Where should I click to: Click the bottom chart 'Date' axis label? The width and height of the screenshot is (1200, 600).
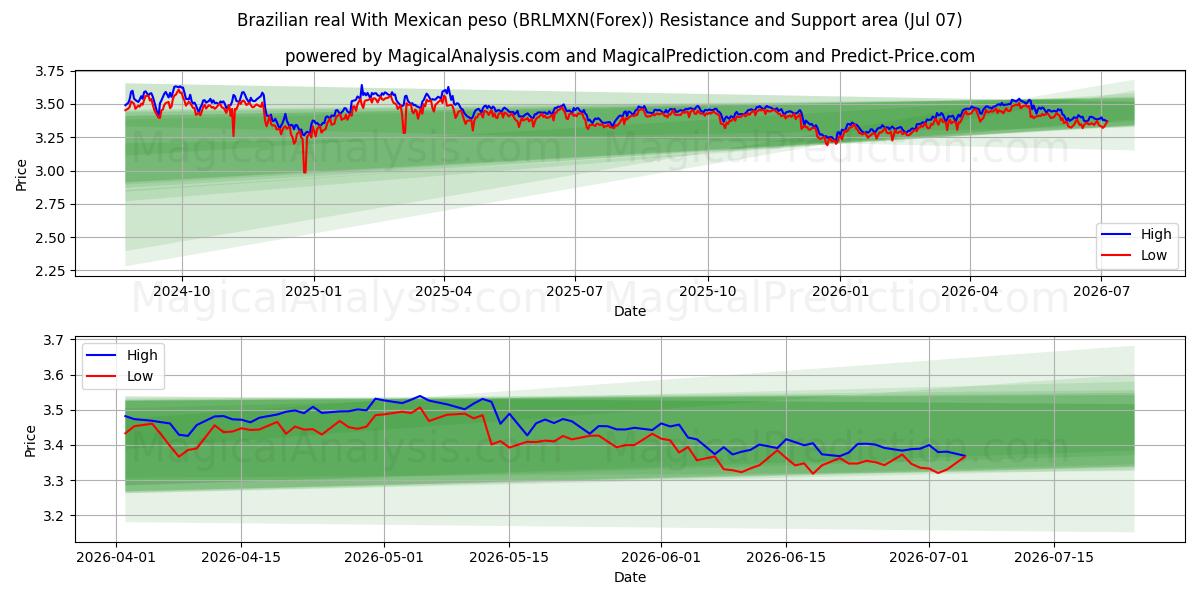(630, 577)
